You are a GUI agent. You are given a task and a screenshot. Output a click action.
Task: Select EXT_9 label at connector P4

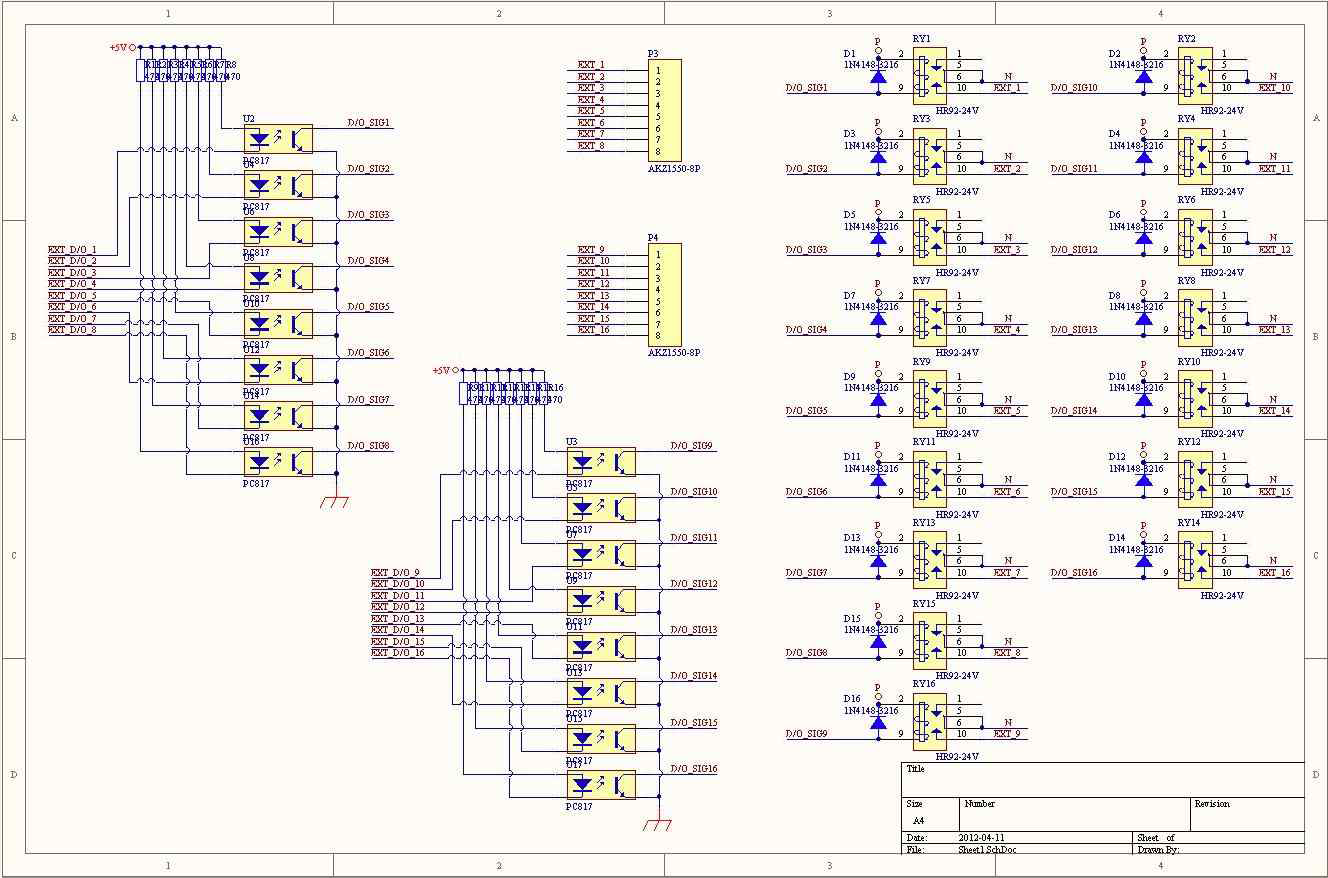(591, 250)
